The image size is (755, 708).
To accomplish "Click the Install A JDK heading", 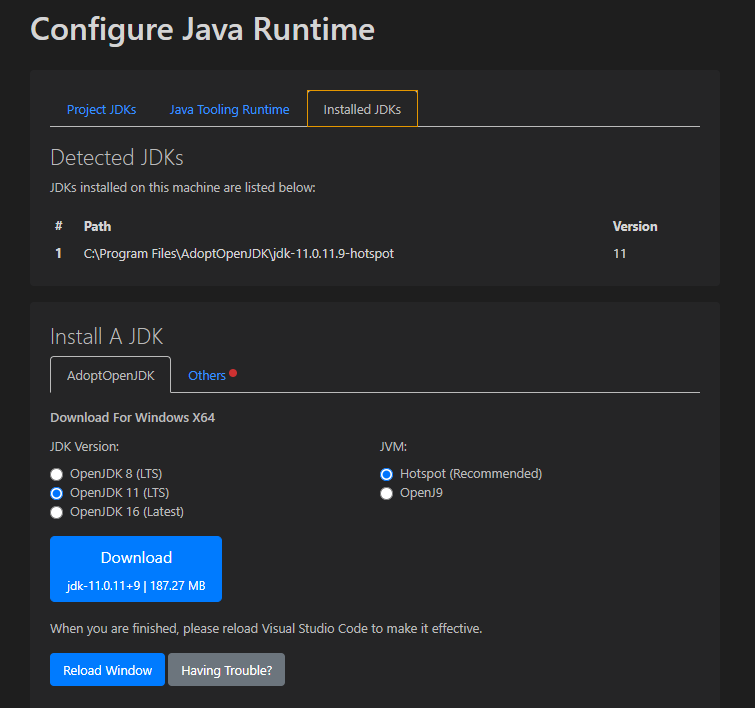I will pos(106,336).
